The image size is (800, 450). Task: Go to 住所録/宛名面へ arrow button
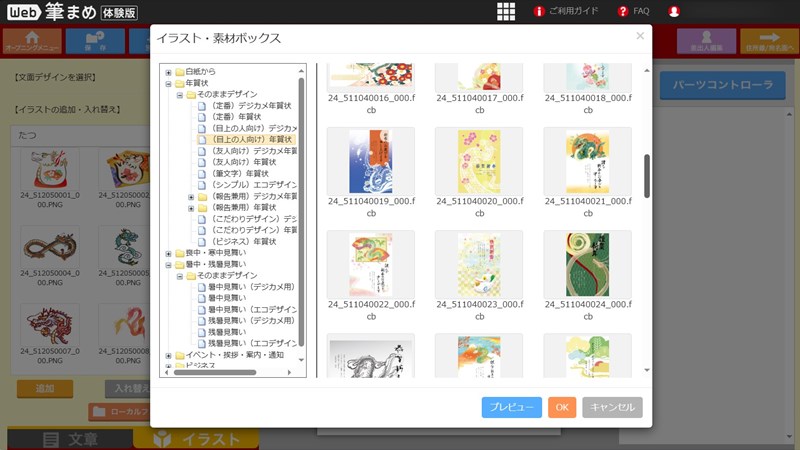point(769,41)
